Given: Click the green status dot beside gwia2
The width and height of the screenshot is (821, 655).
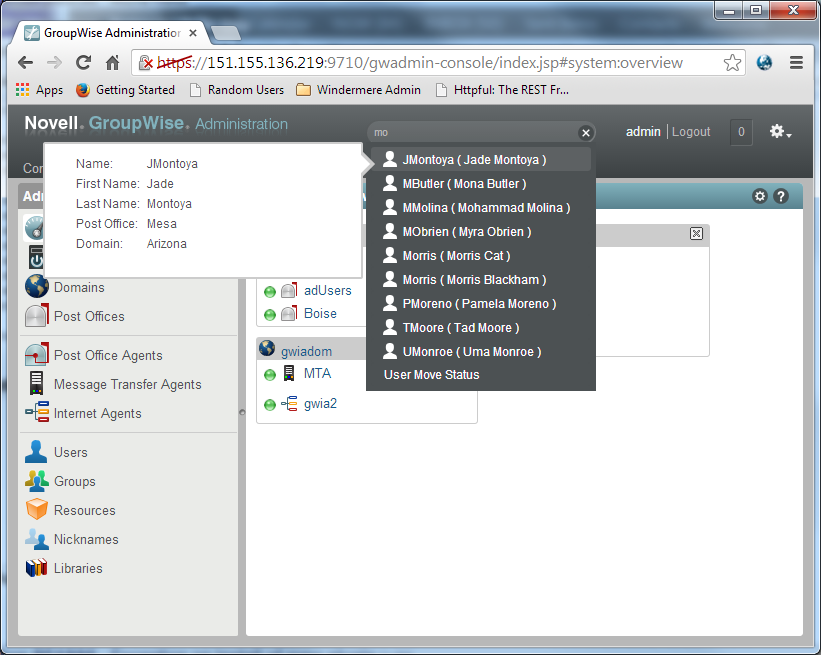Looking at the screenshot, I should (270, 405).
